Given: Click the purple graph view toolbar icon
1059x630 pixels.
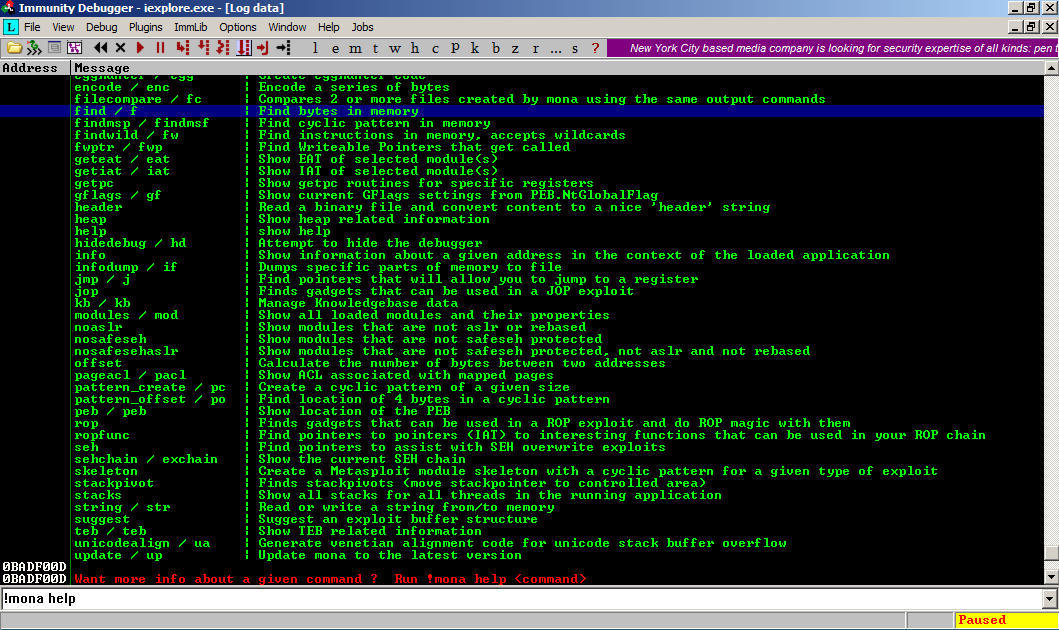Looking at the screenshot, I should 74,48.
